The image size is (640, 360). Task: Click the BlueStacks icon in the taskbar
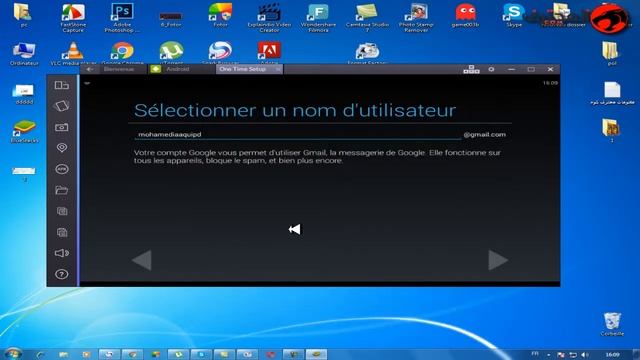point(316,354)
